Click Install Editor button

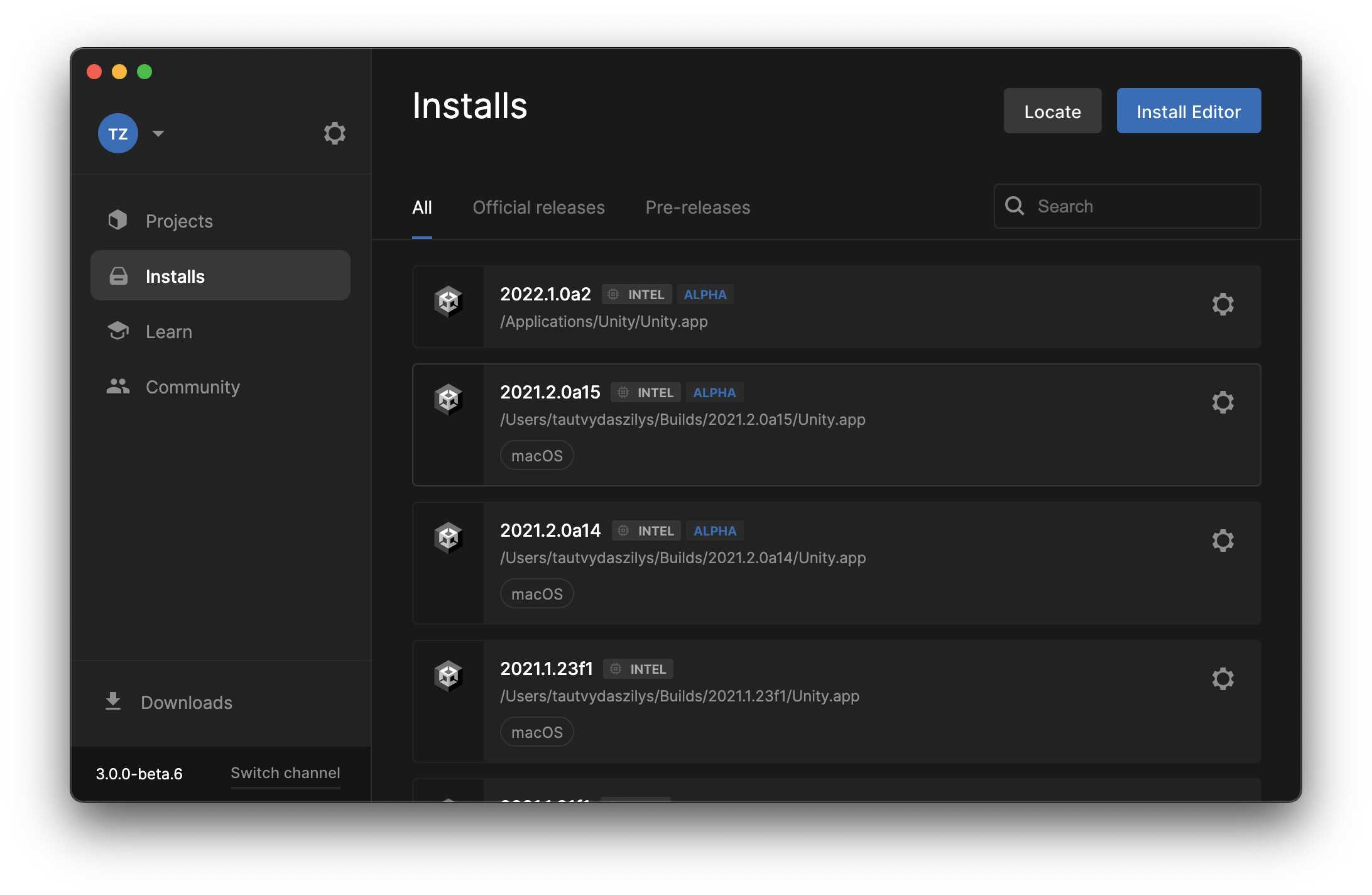[x=1189, y=111]
